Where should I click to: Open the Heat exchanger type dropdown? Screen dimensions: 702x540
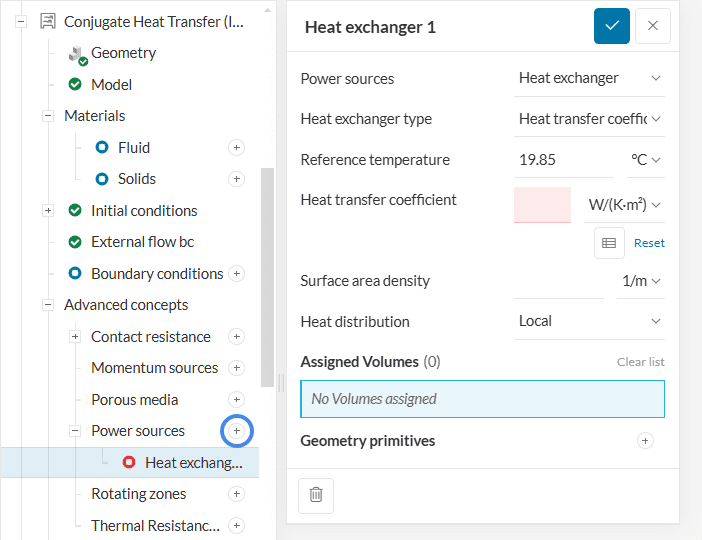[x=589, y=119]
